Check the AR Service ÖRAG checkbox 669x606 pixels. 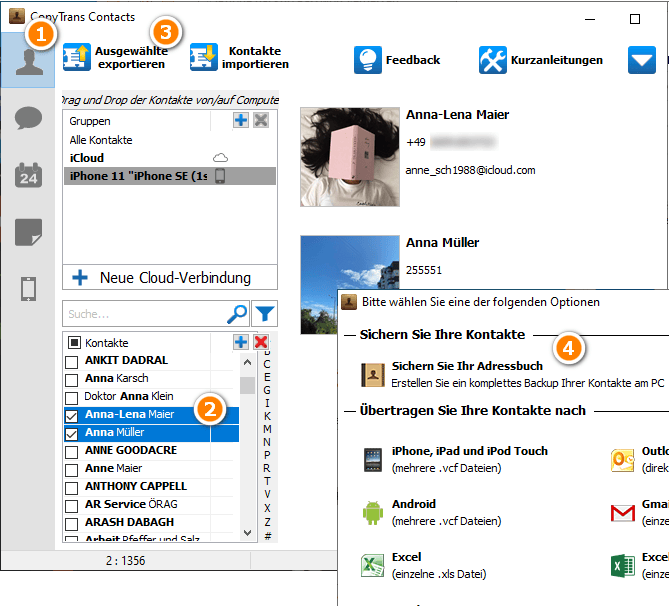tap(71, 506)
